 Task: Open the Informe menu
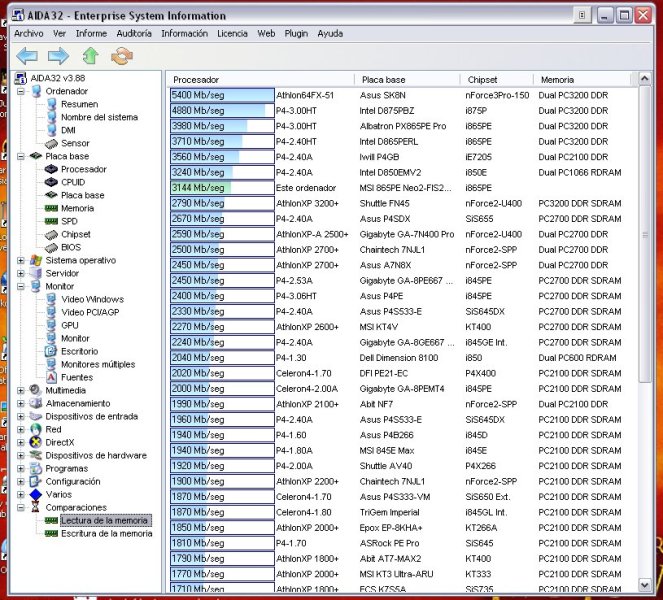pyautogui.click(x=91, y=33)
